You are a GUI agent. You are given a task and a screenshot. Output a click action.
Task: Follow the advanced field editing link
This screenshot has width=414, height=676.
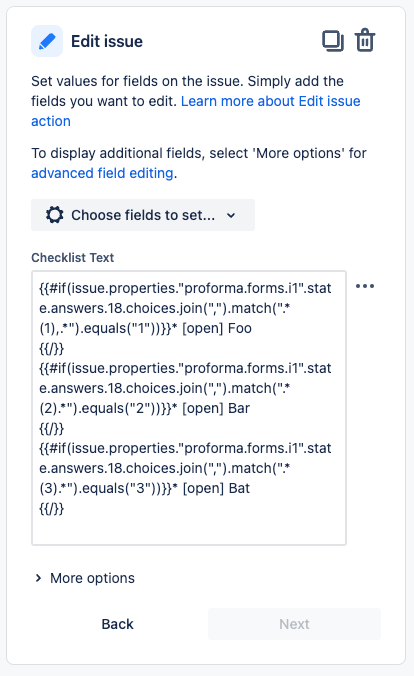[x=102, y=173]
